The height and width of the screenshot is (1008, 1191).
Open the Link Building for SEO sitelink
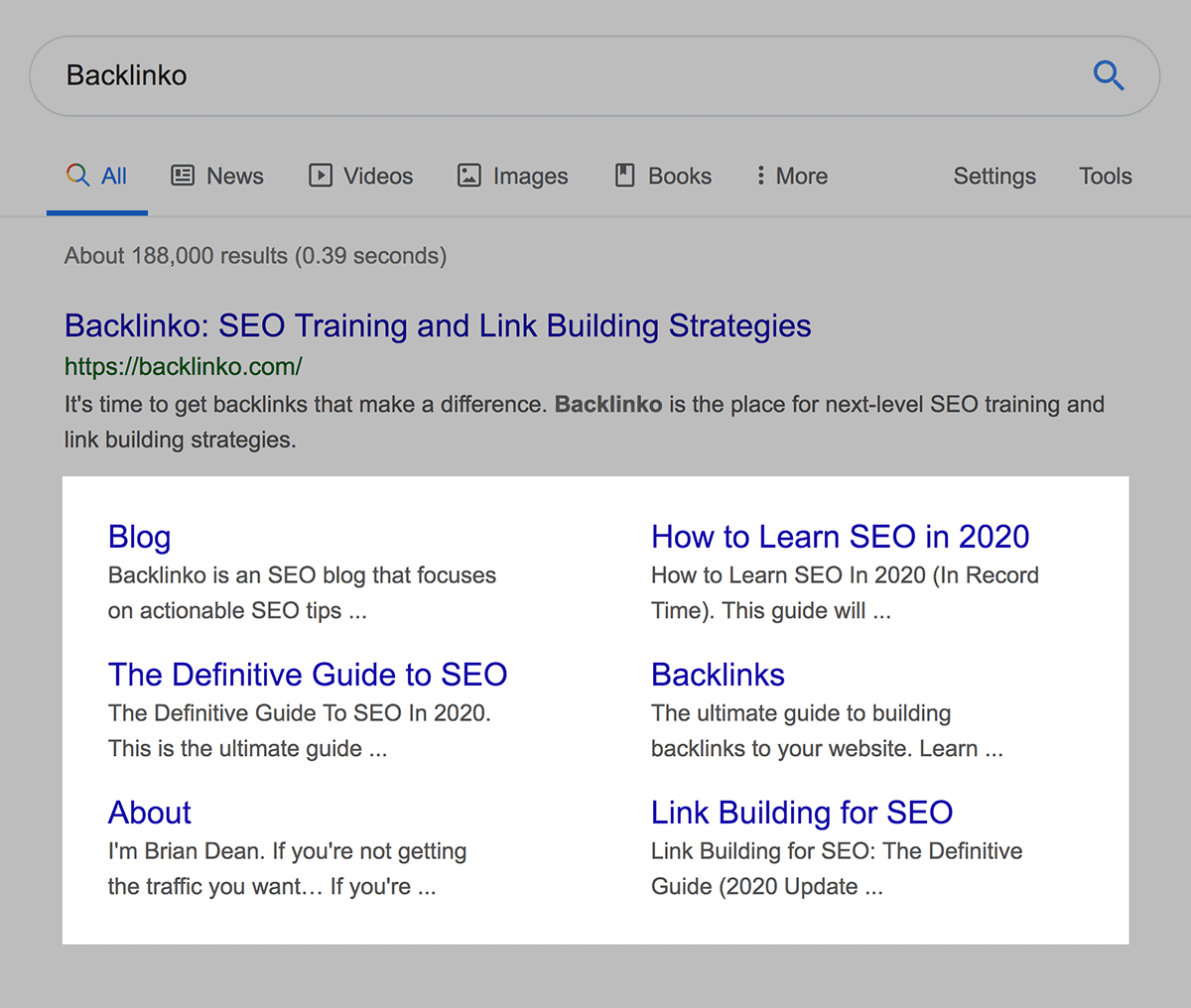click(x=802, y=813)
